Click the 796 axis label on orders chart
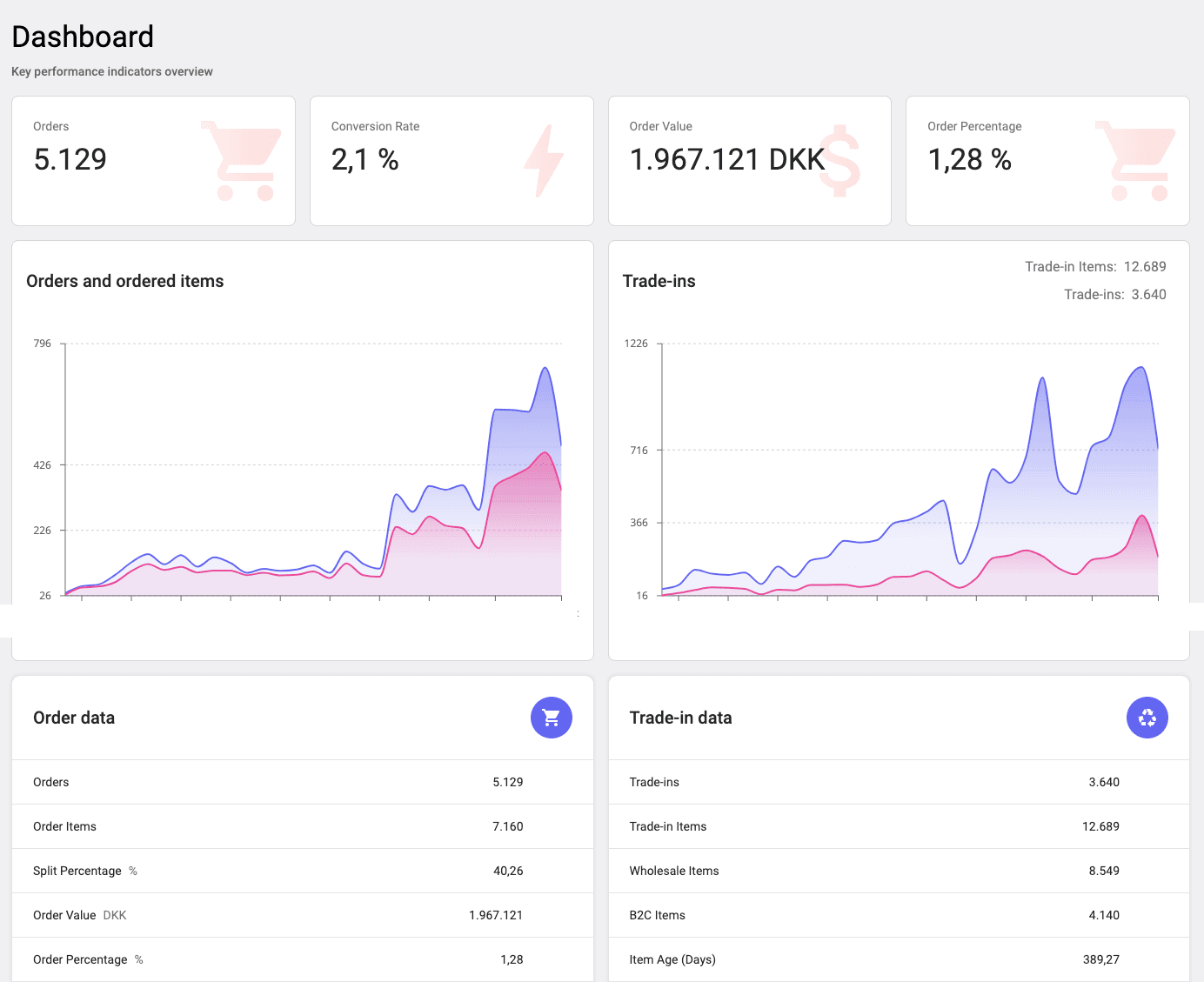 point(43,344)
